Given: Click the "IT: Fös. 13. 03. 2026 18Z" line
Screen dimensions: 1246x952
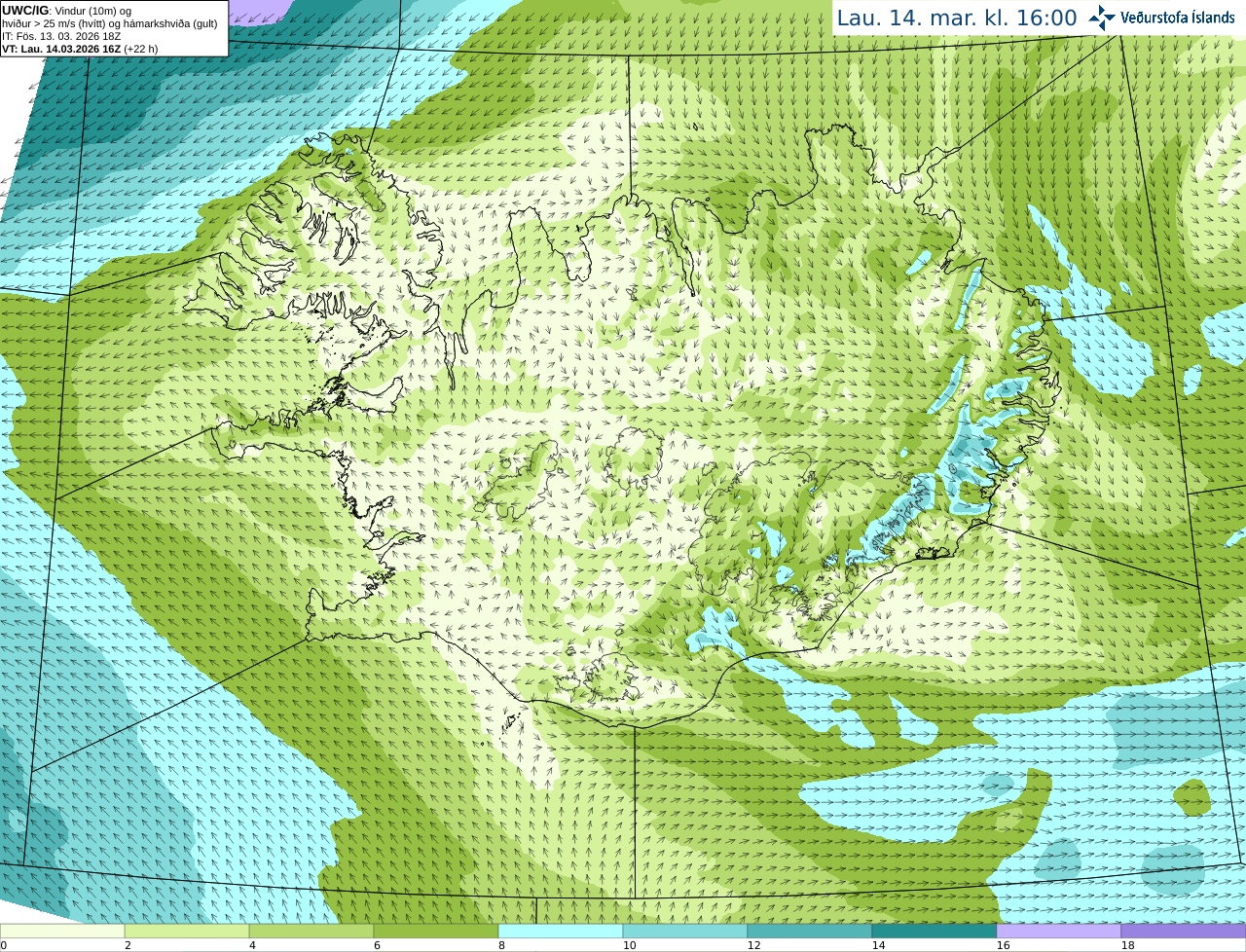Looking at the screenshot, I should click(61, 36).
